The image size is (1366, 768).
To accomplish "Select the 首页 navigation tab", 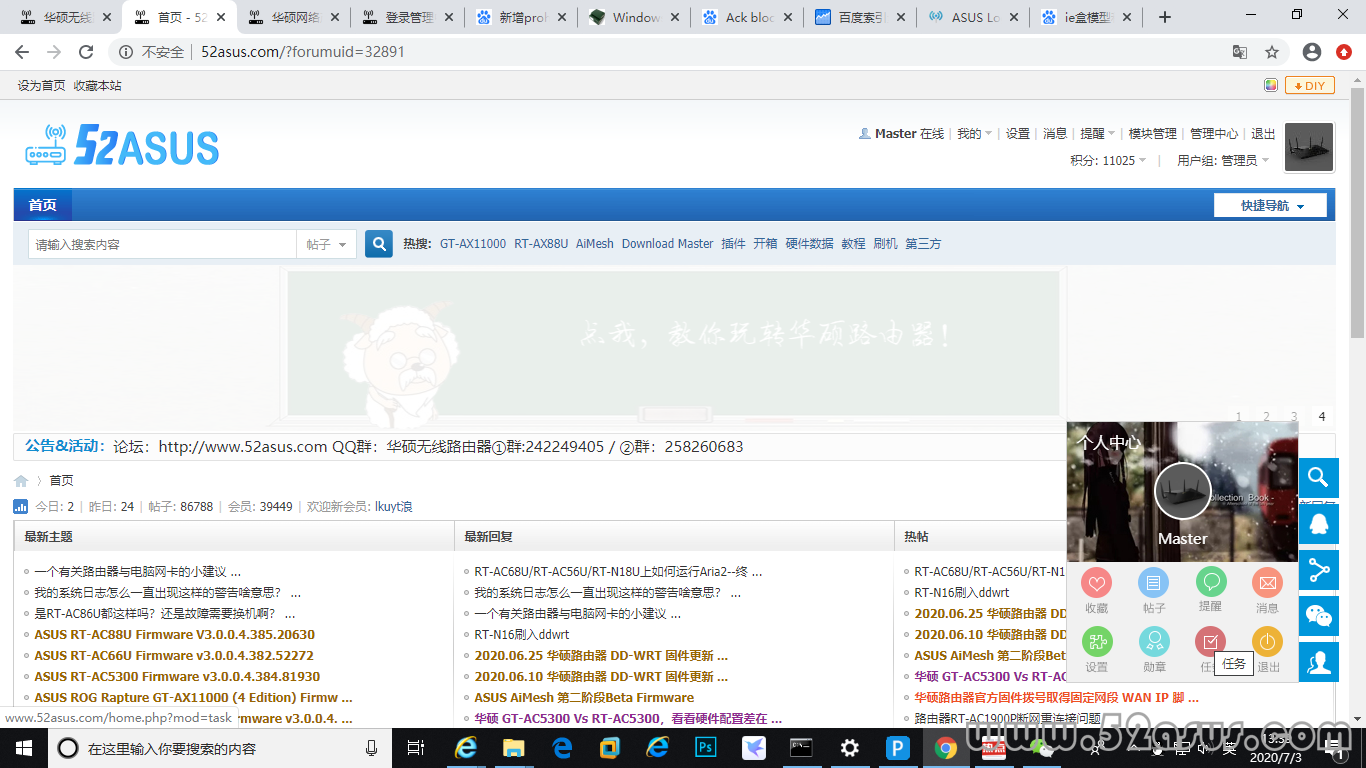I will pos(43,205).
